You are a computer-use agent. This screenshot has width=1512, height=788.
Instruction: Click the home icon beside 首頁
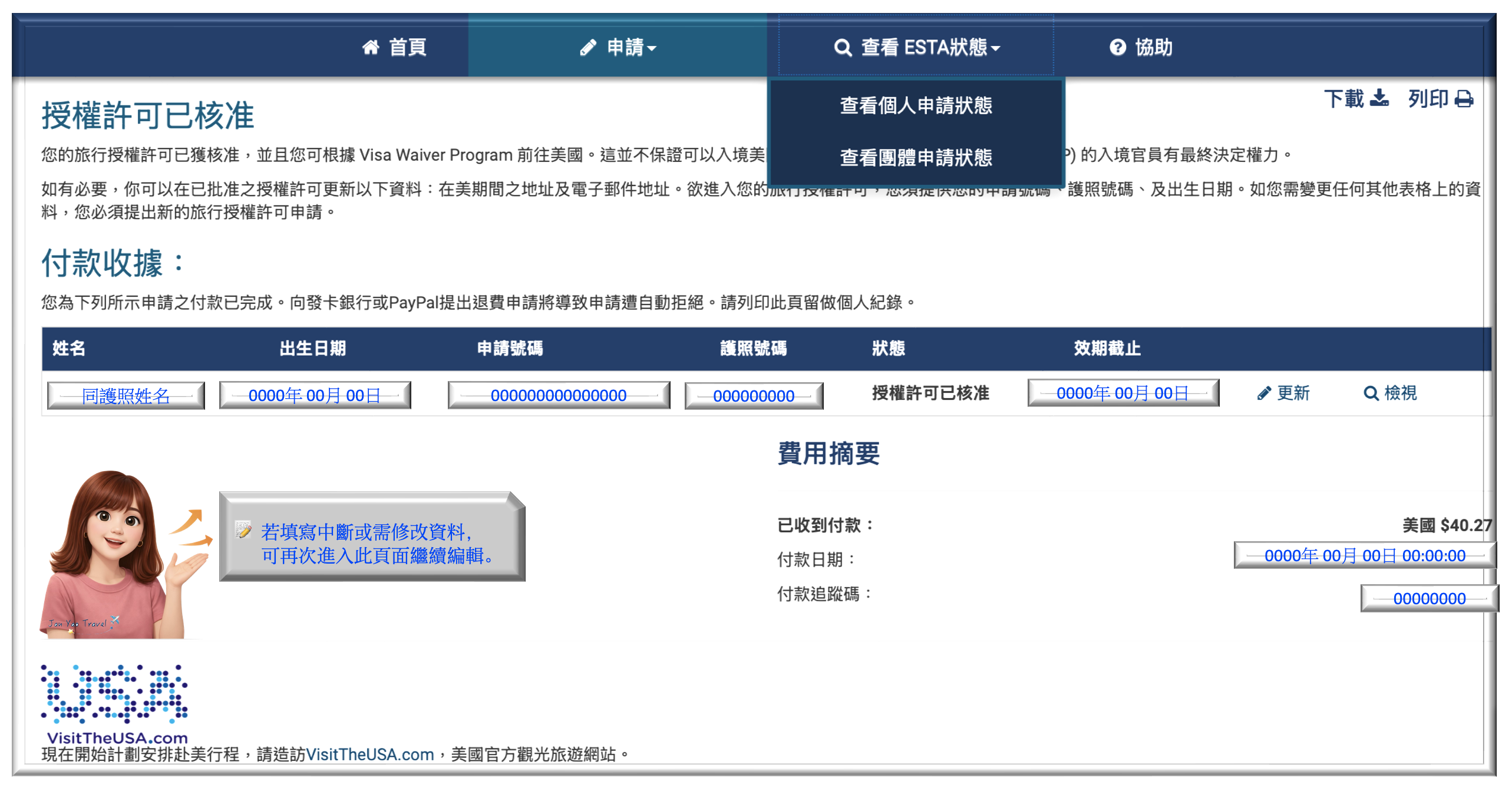pyautogui.click(x=371, y=47)
